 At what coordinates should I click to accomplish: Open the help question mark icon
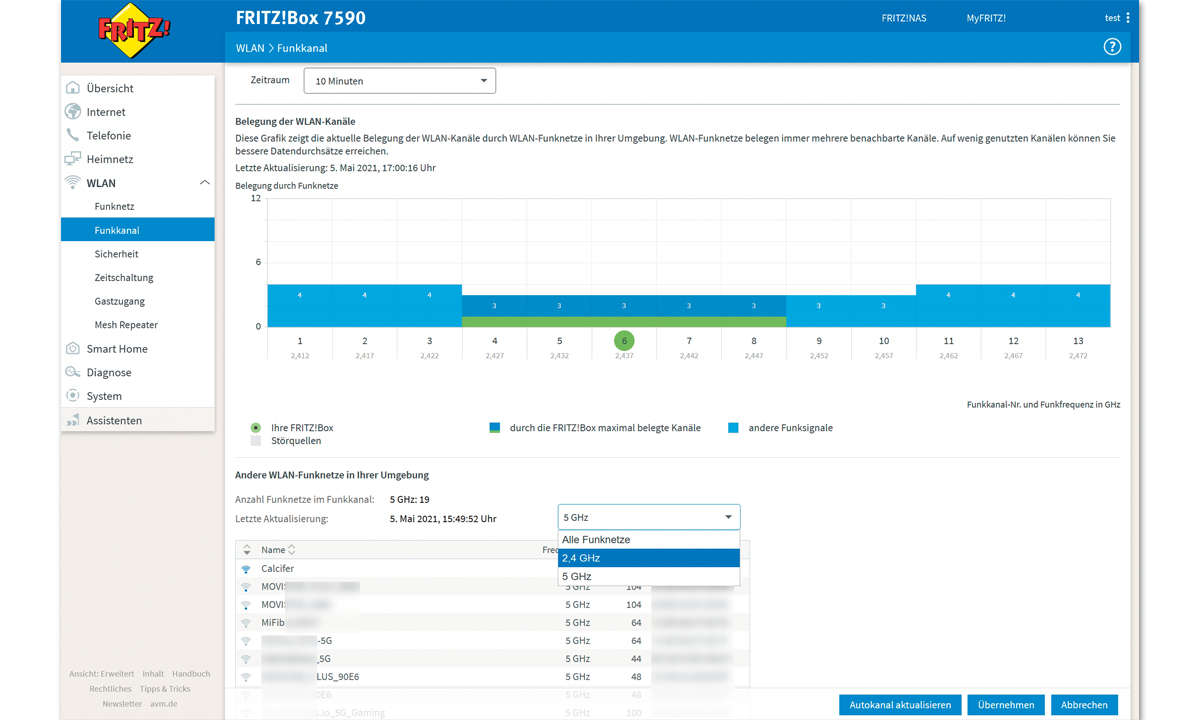pyautogui.click(x=1112, y=47)
